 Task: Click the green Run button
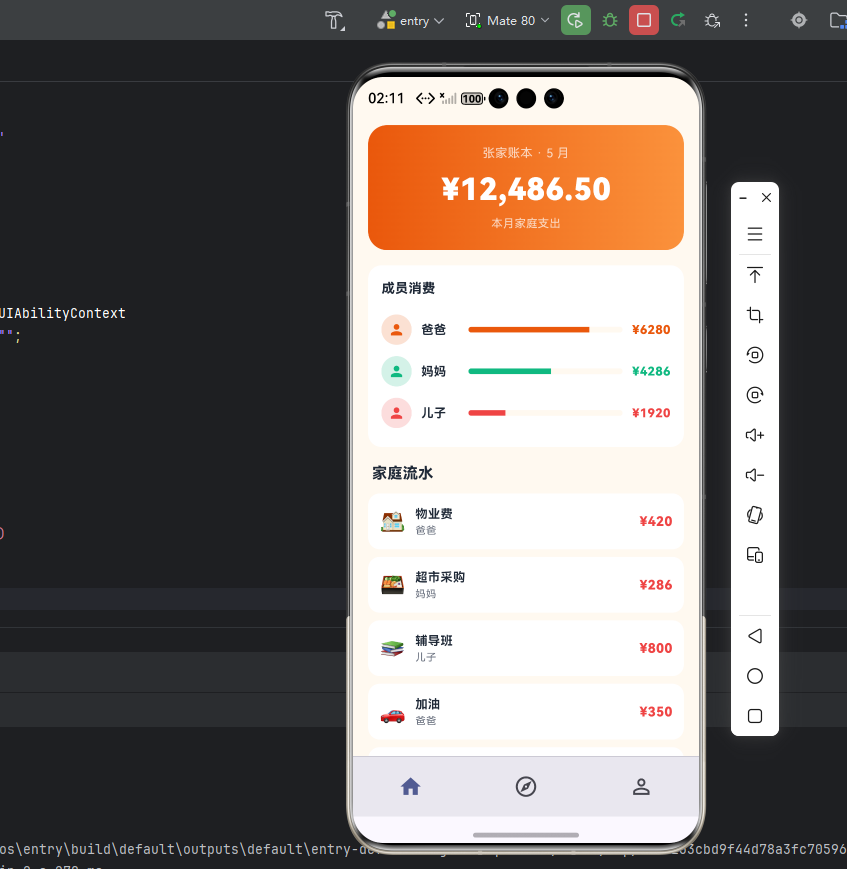pos(575,21)
